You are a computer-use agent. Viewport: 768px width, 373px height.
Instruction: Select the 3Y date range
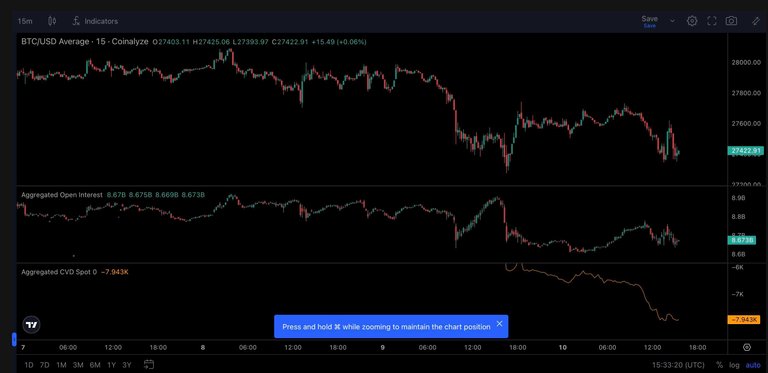[x=127, y=365]
